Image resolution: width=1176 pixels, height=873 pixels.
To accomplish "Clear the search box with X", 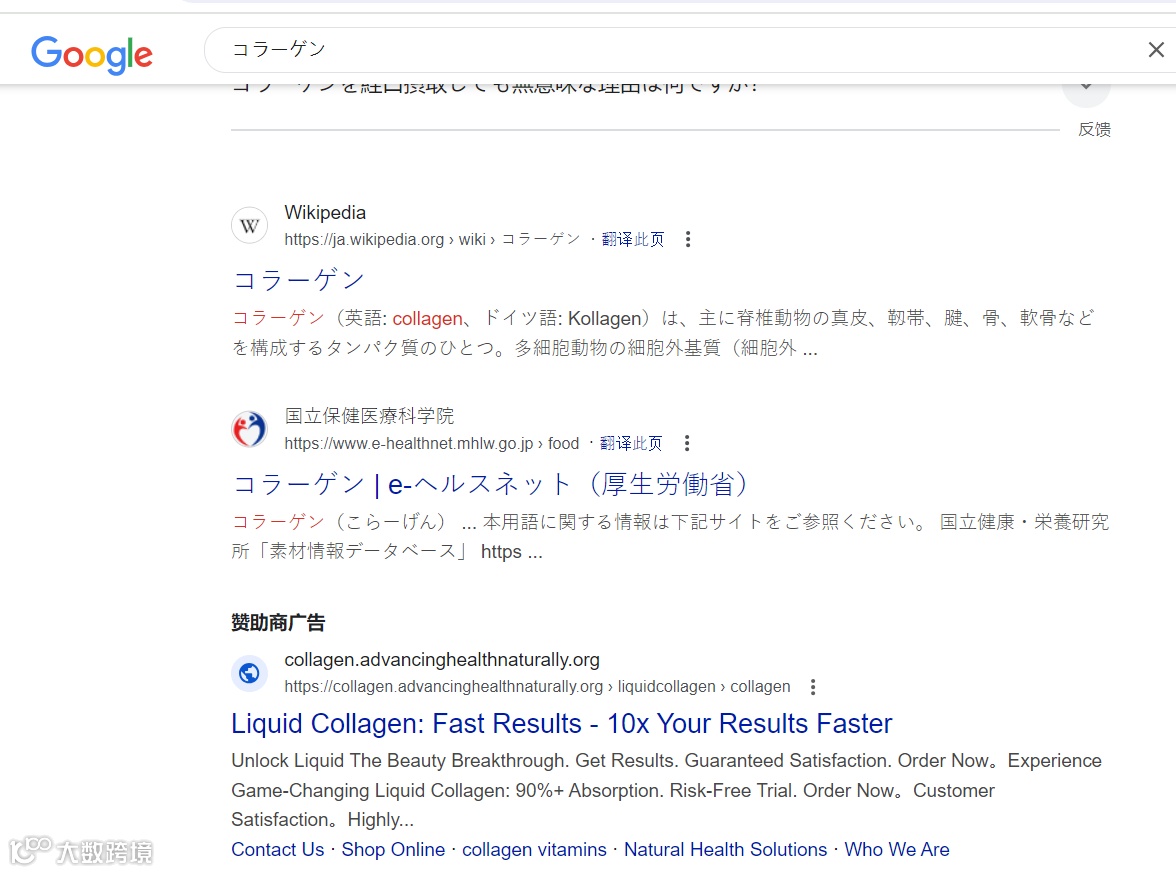I will [x=1156, y=50].
